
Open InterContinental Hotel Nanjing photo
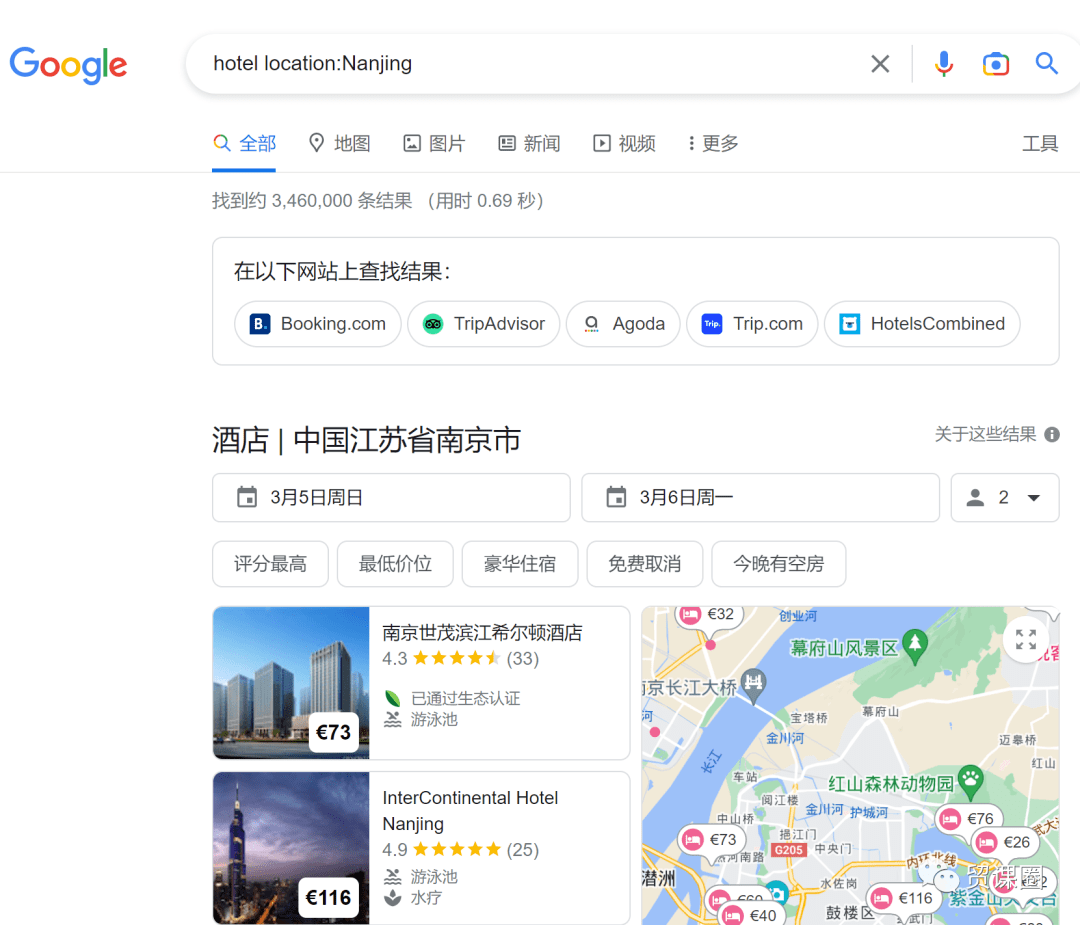click(x=291, y=848)
